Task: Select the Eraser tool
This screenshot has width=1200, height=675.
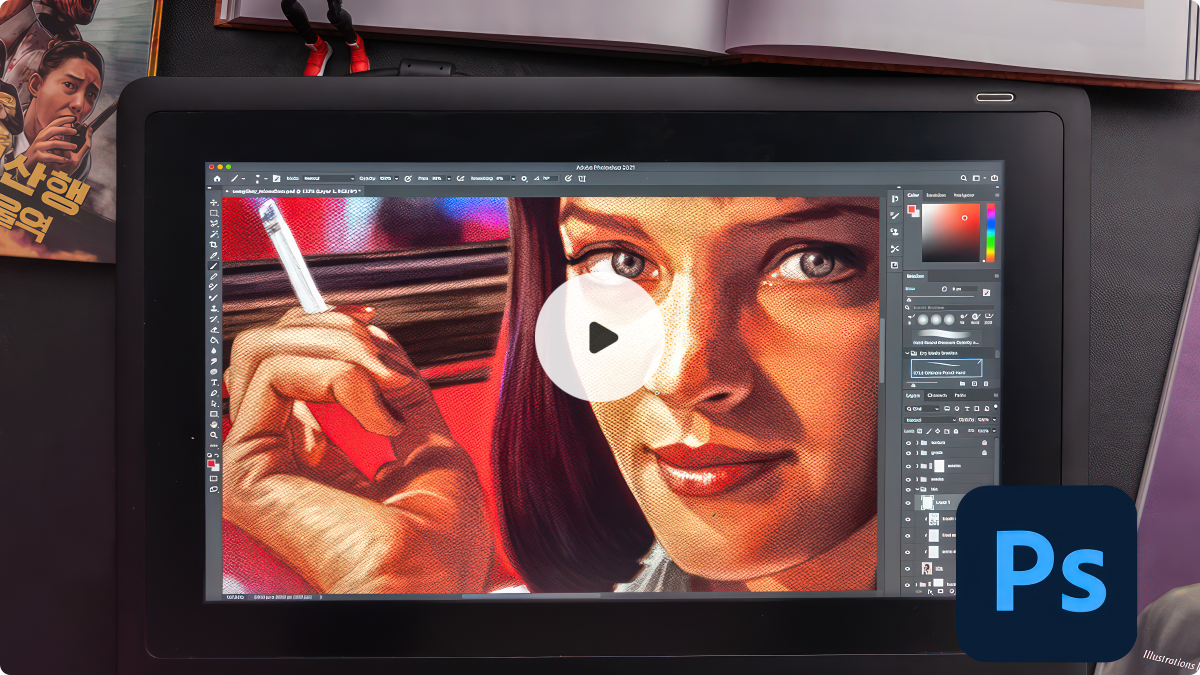Action: point(214,329)
